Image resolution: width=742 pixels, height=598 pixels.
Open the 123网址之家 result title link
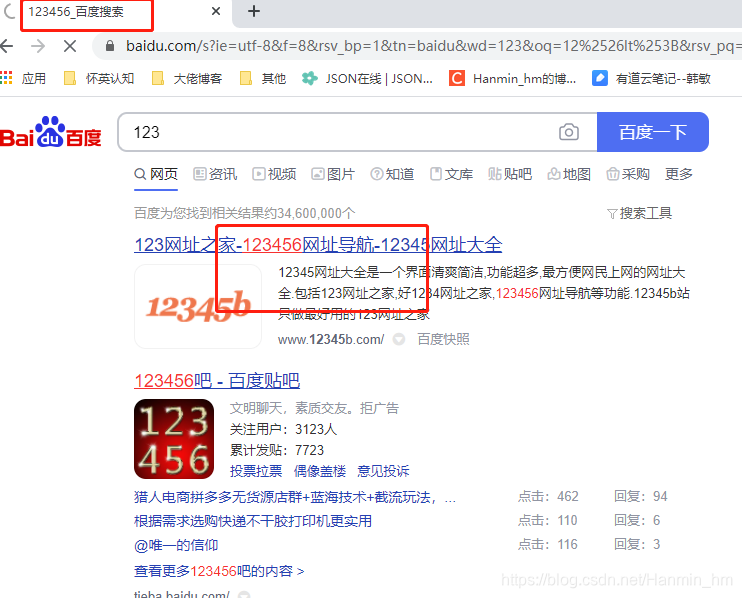click(318, 245)
